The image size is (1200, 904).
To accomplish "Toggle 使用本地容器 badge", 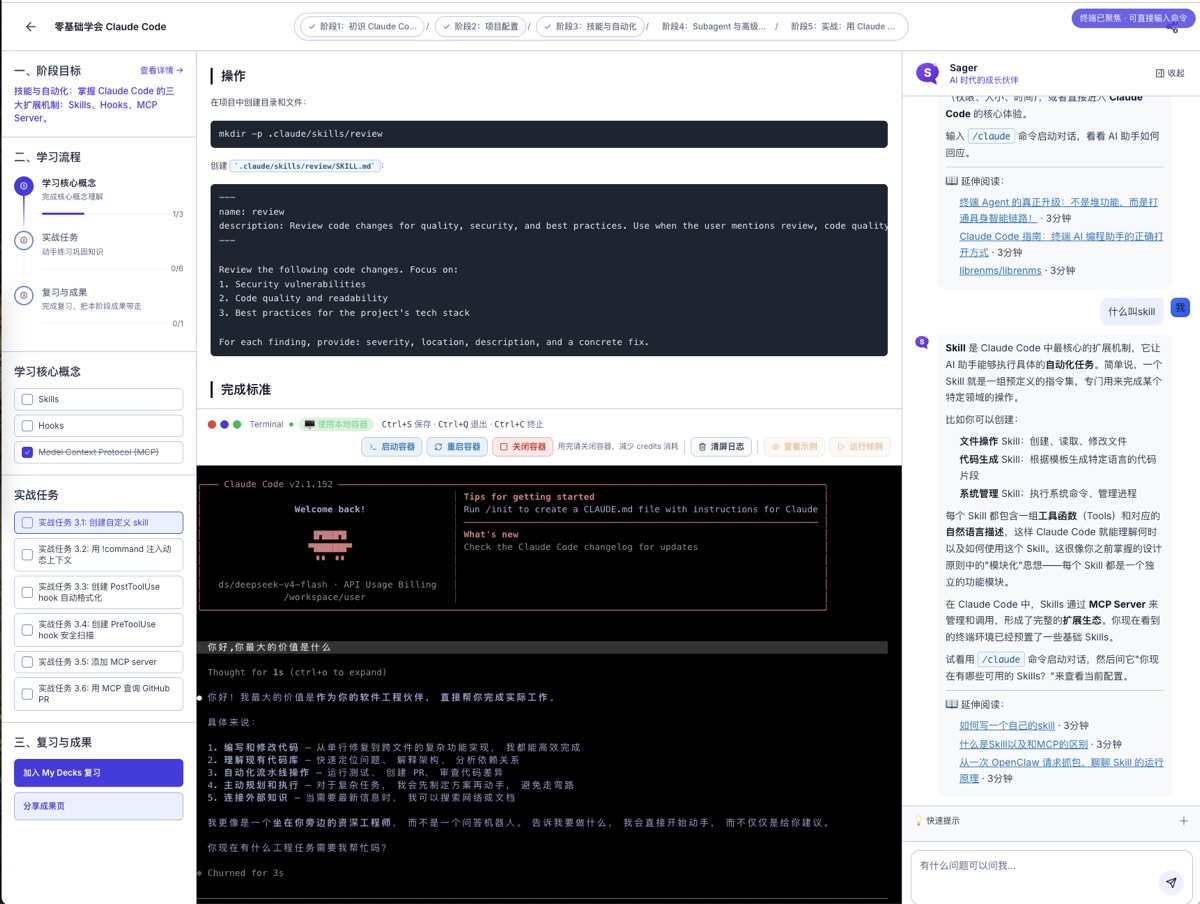I will click(337, 424).
